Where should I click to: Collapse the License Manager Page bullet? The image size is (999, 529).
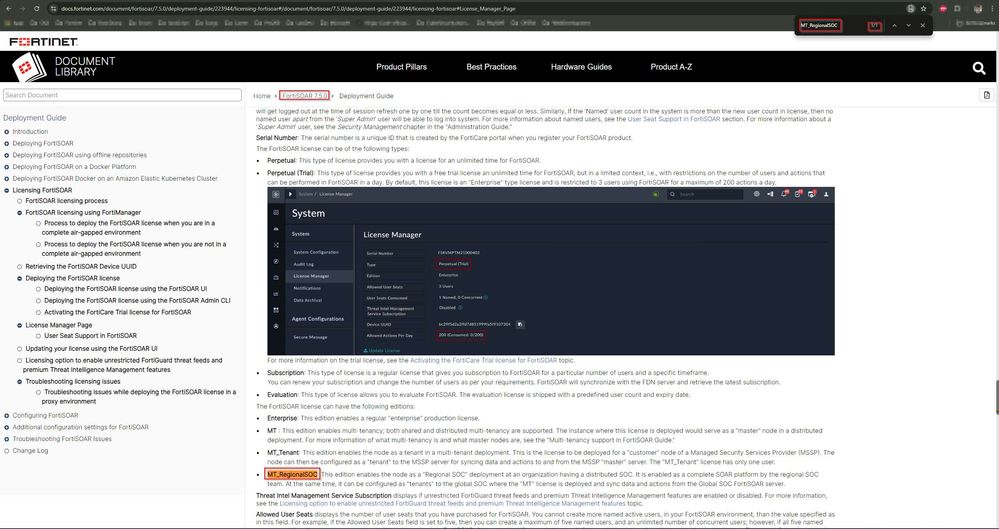tap(19, 325)
